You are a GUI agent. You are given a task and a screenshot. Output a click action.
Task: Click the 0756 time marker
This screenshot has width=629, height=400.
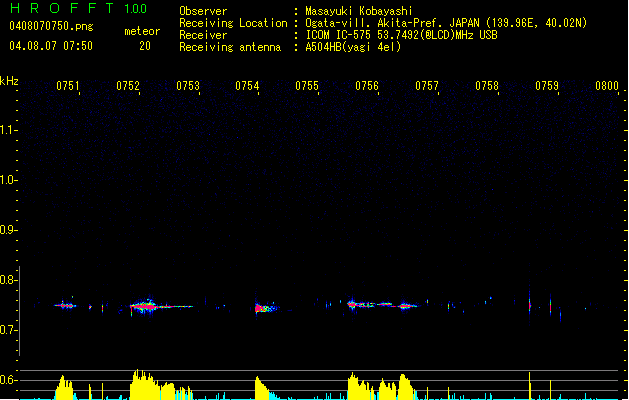coord(367,86)
